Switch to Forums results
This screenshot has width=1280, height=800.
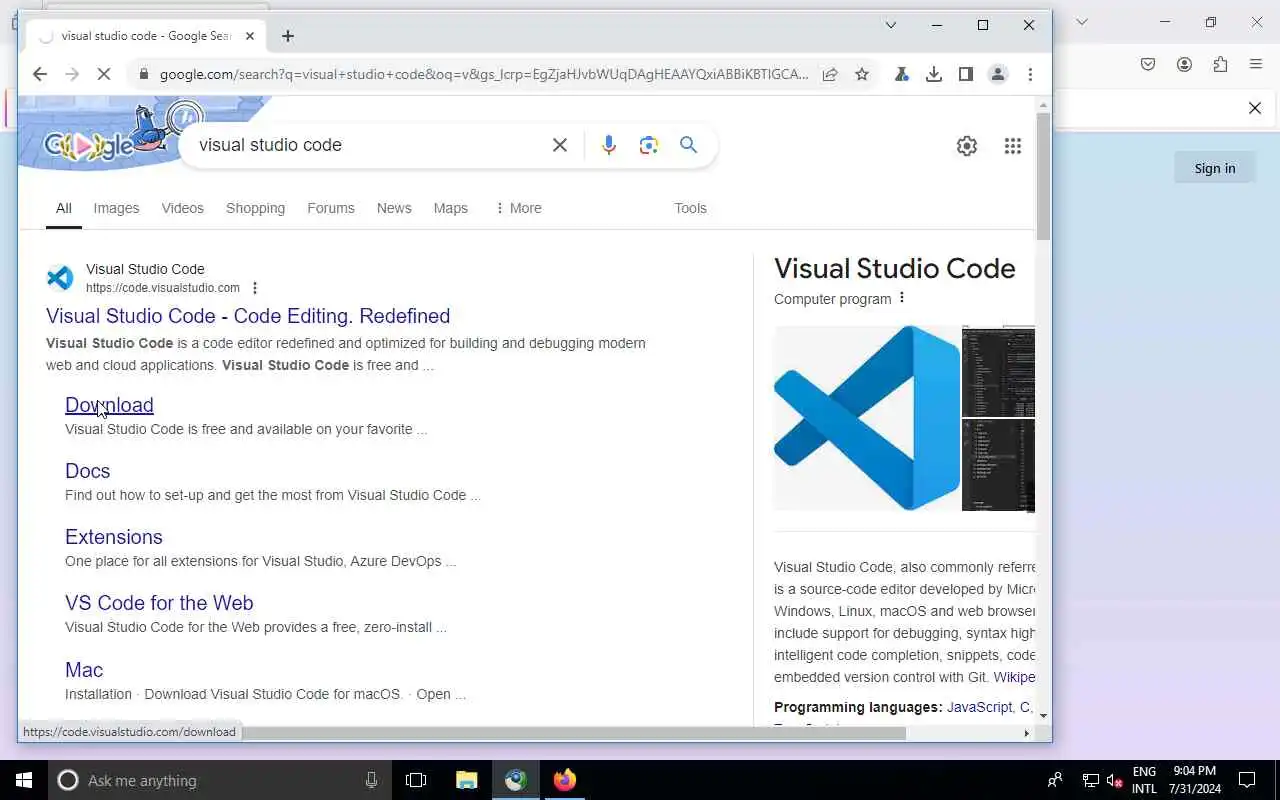(331, 208)
